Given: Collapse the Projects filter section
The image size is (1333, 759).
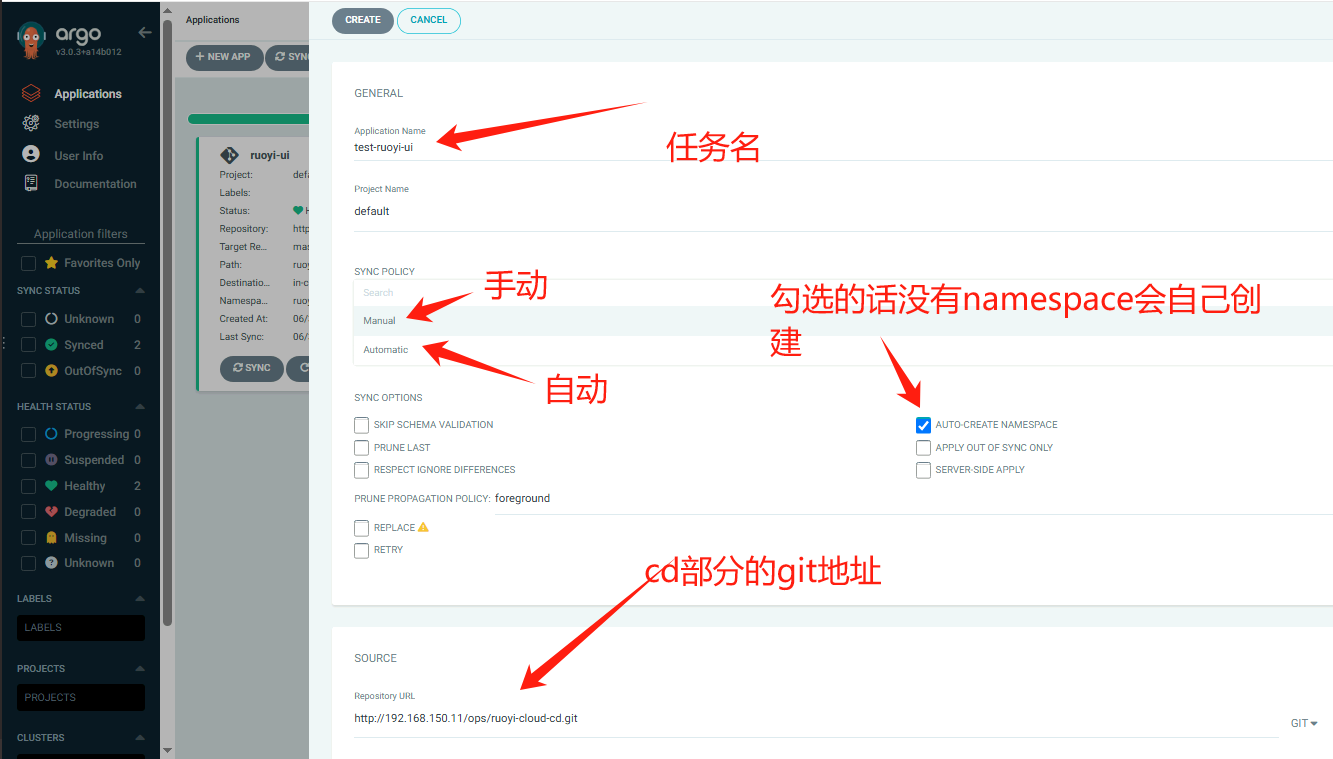Looking at the screenshot, I should tap(139, 669).
